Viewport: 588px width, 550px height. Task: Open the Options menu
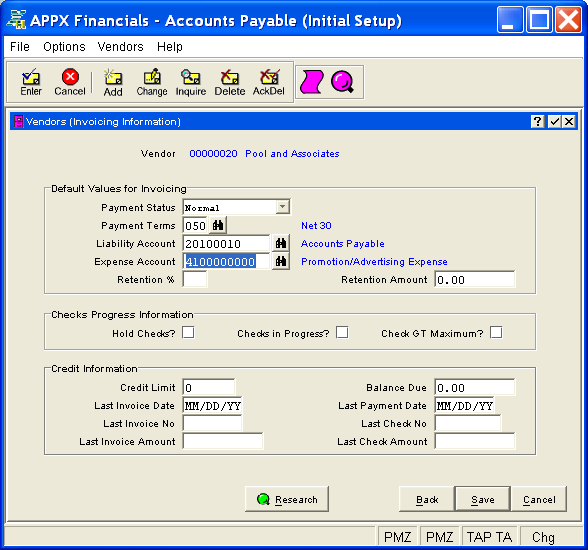64,46
